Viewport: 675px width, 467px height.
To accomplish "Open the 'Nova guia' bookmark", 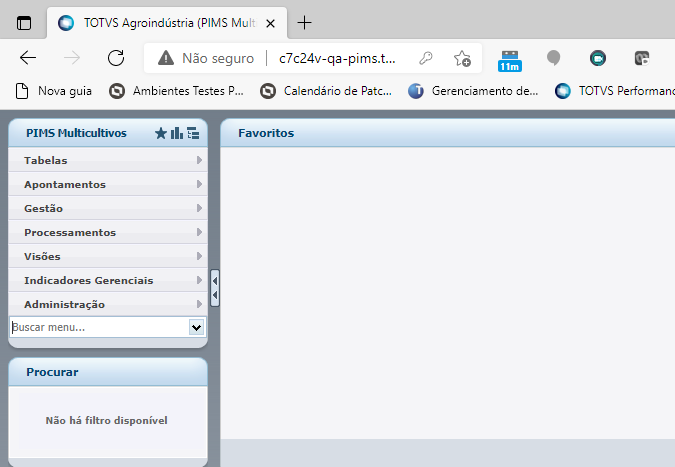I will coord(53,91).
